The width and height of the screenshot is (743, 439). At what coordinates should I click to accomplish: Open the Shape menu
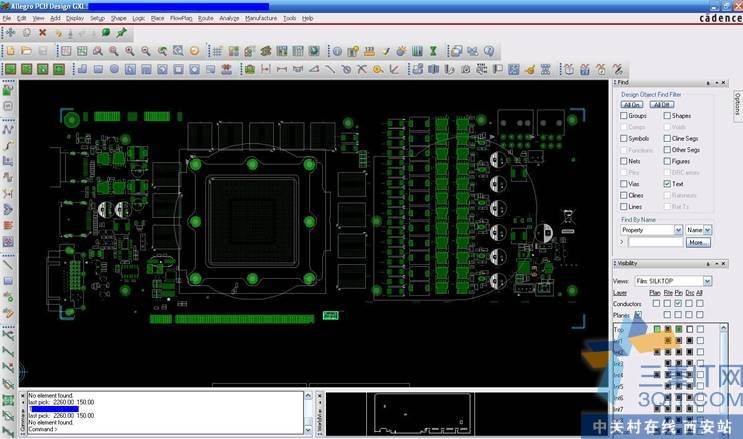point(118,18)
